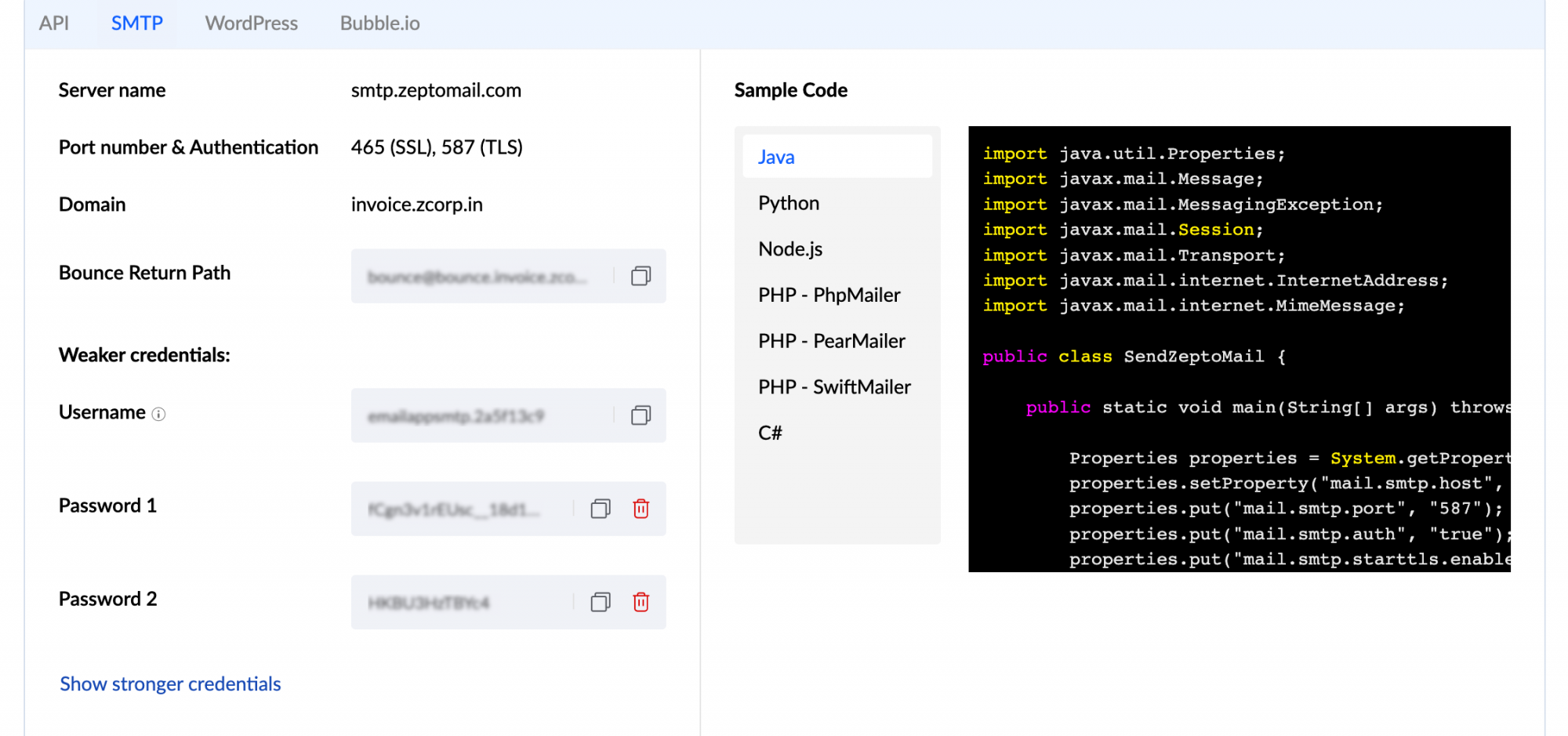Copy the Bounce Return Path value

click(640, 276)
